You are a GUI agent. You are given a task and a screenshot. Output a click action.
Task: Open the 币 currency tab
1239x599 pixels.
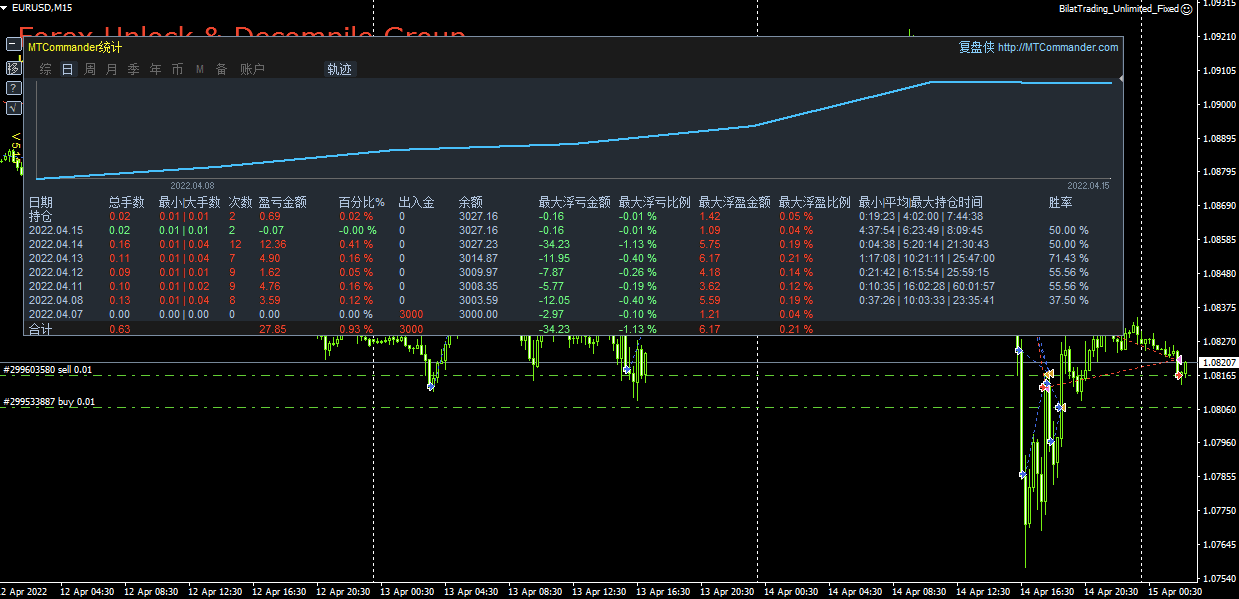click(x=178, y=70)
